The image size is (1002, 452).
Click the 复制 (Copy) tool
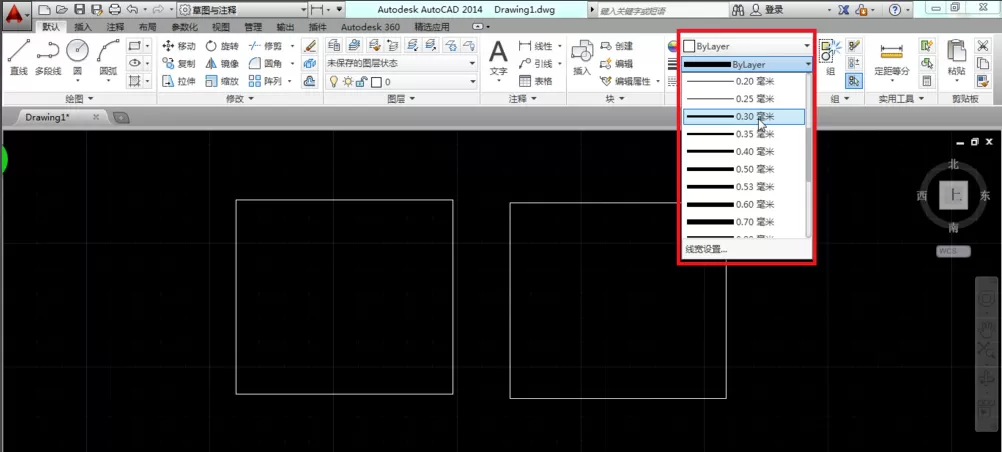coord(178,63)
